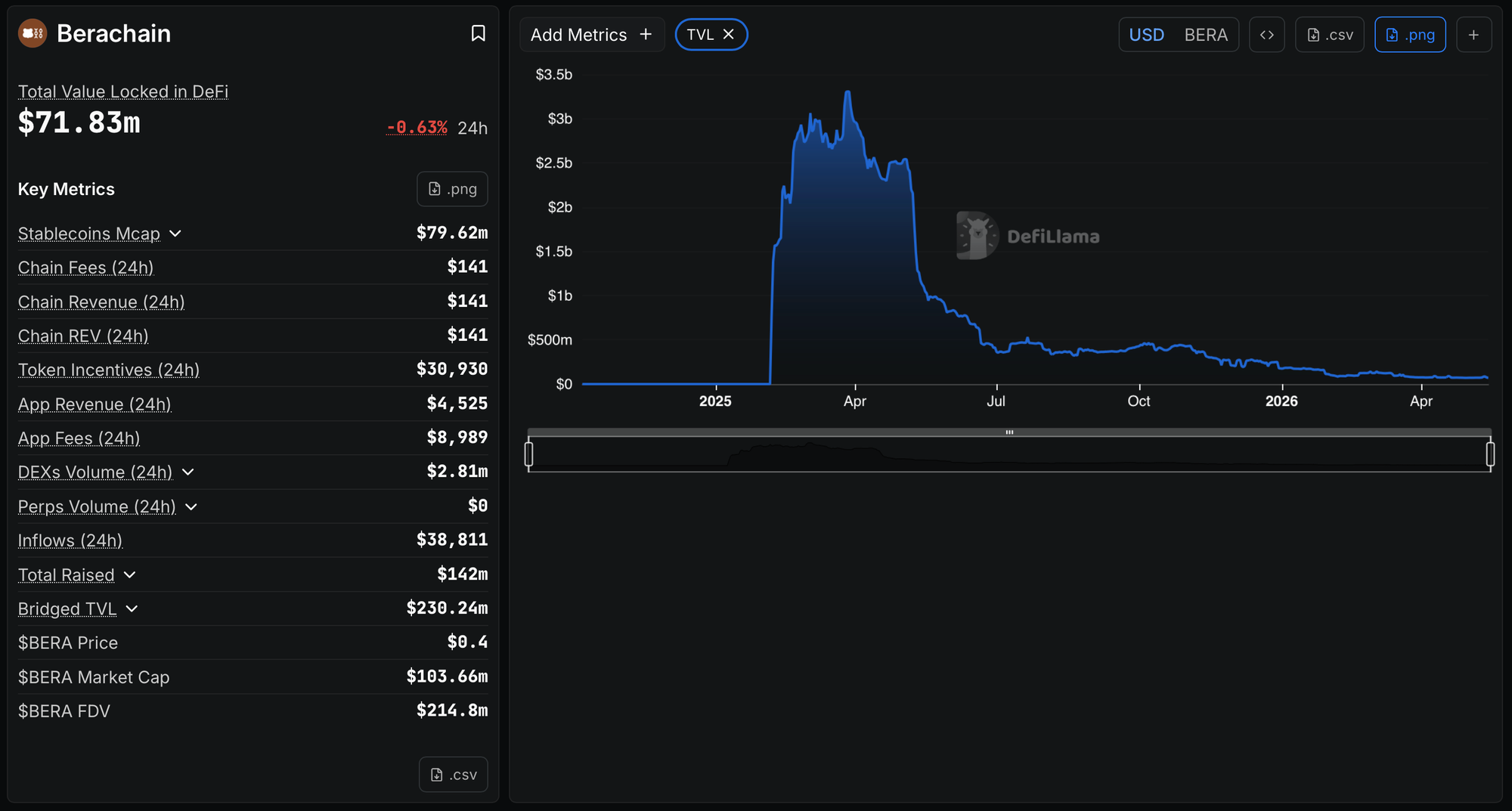1512x811 pixels.
Task: Click Token Incentives (24h) label
Action: [x=109, y=370]
